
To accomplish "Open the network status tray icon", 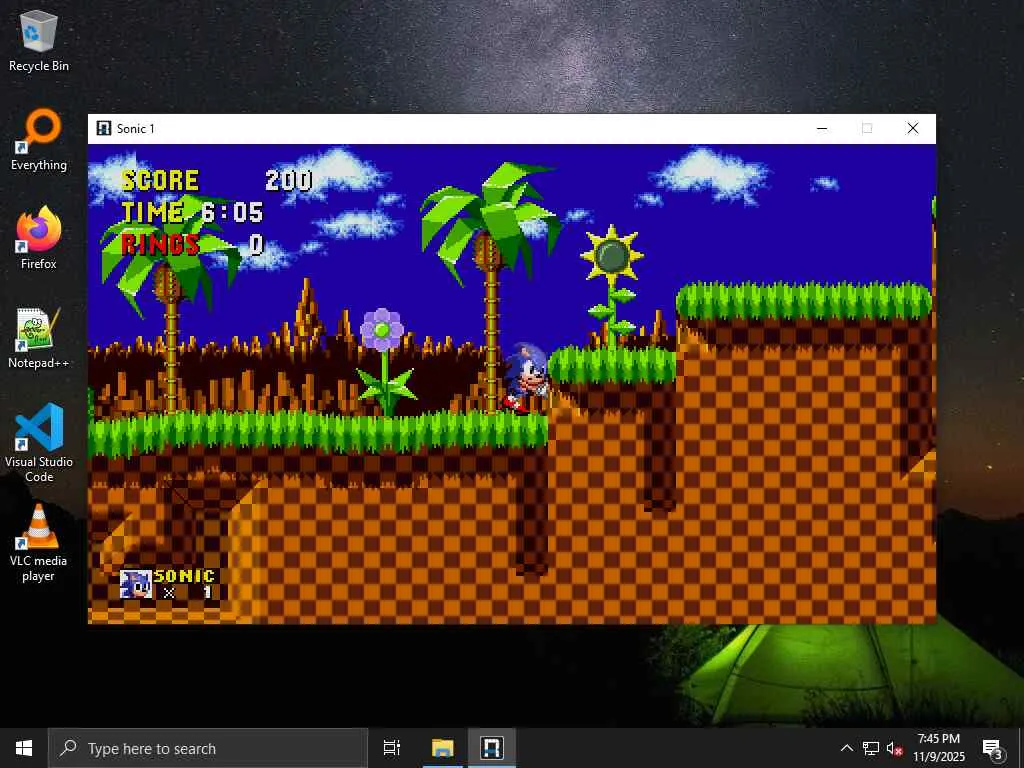I will point(871,748).
